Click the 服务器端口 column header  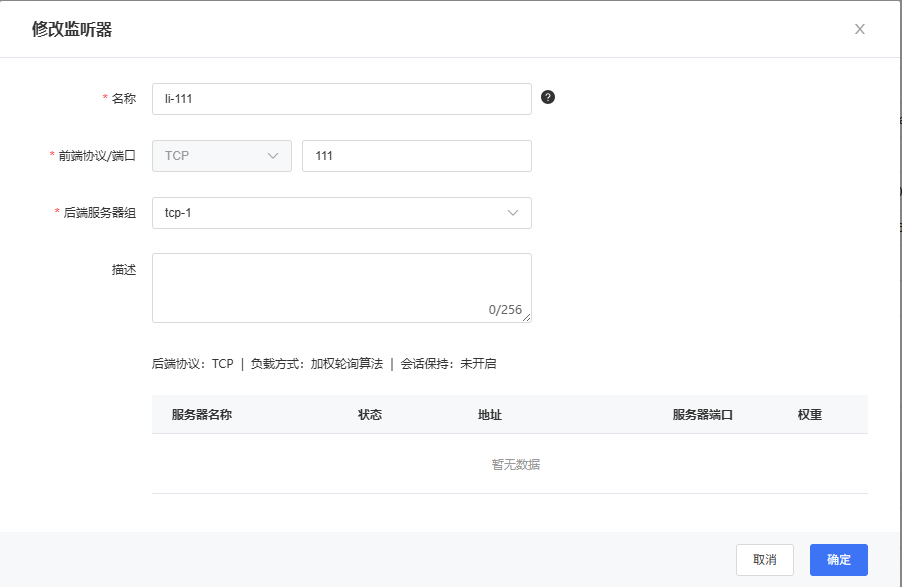703,415
